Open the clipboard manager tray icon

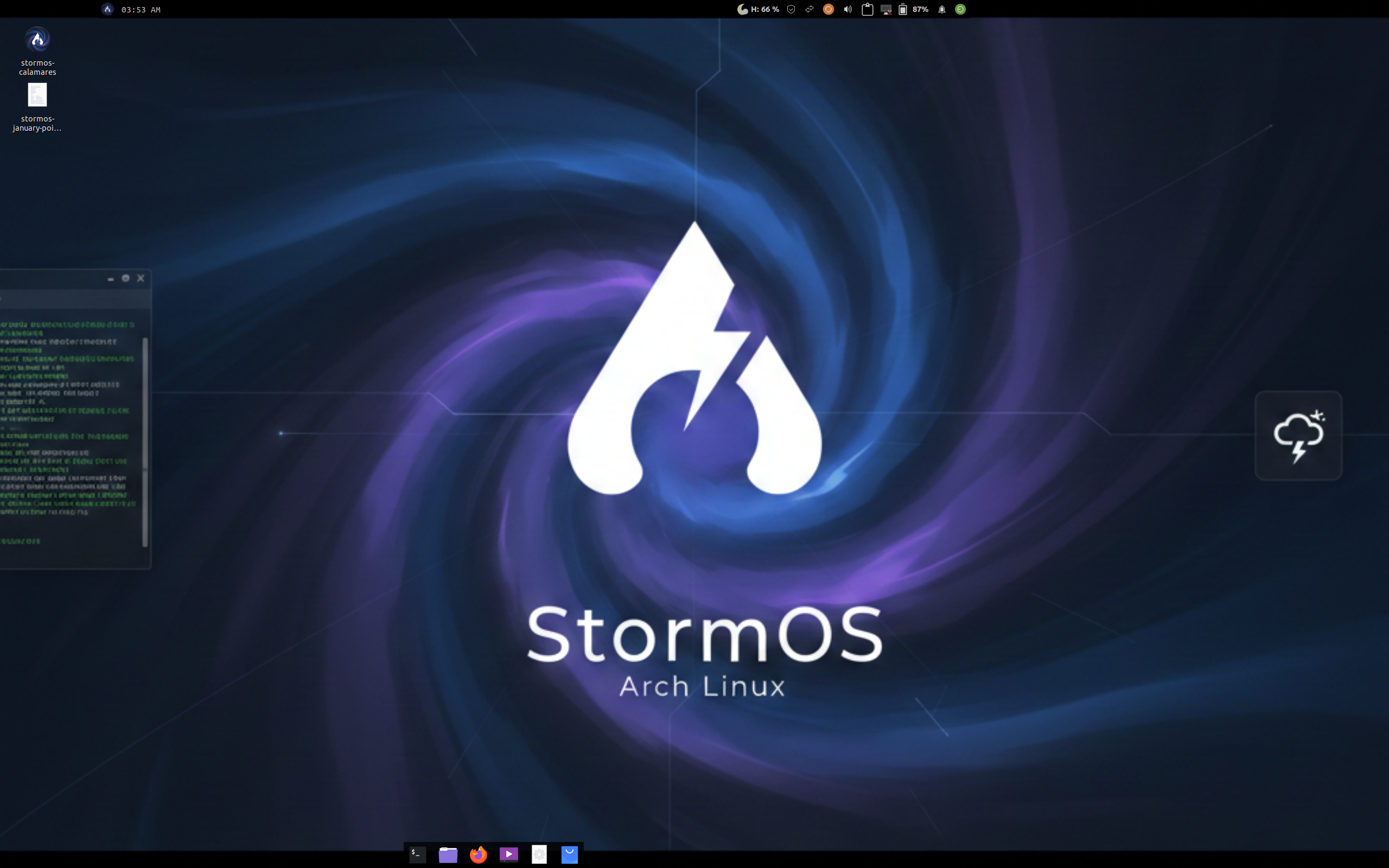point(867,9)
